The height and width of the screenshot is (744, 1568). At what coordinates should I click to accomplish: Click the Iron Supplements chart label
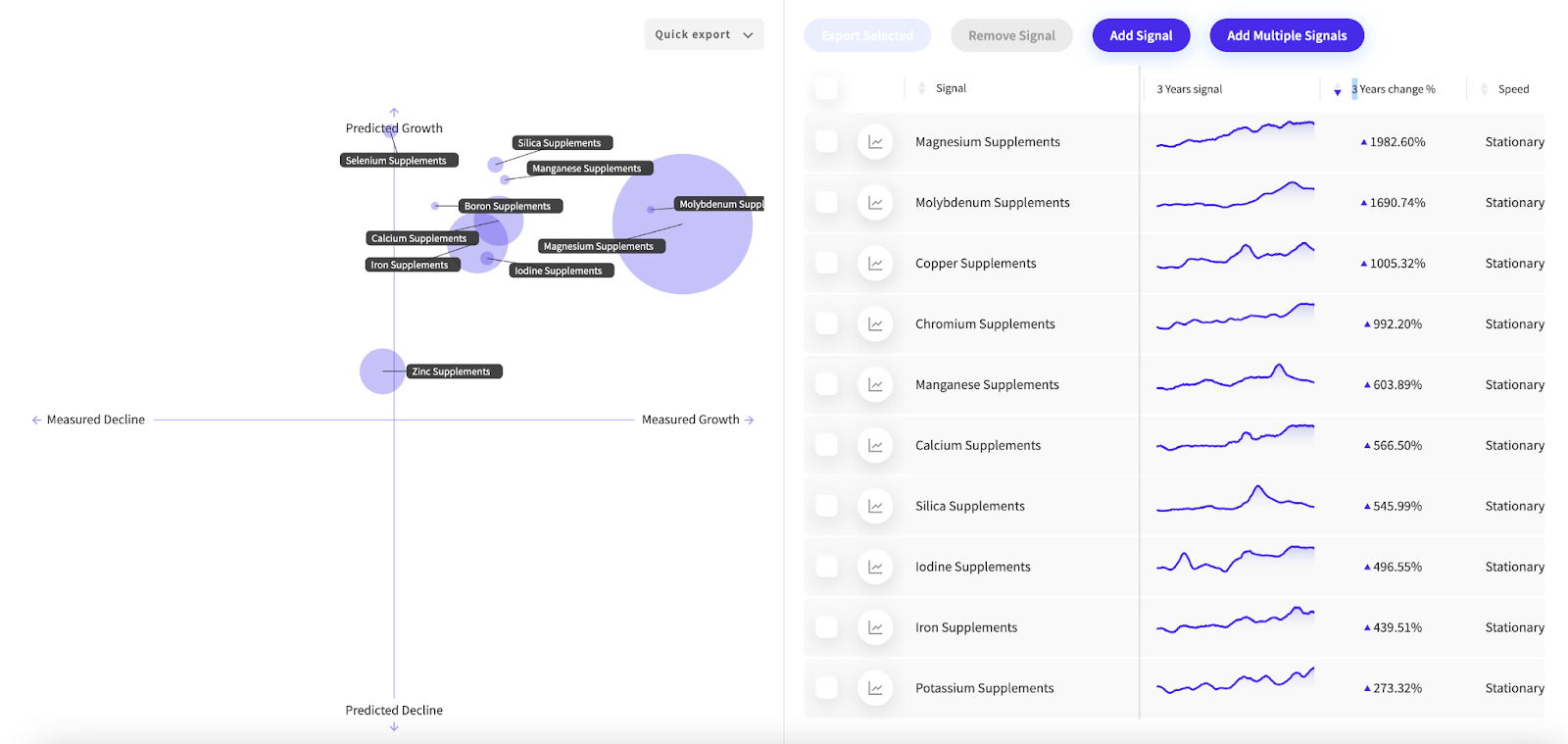(x=413, y=265)
